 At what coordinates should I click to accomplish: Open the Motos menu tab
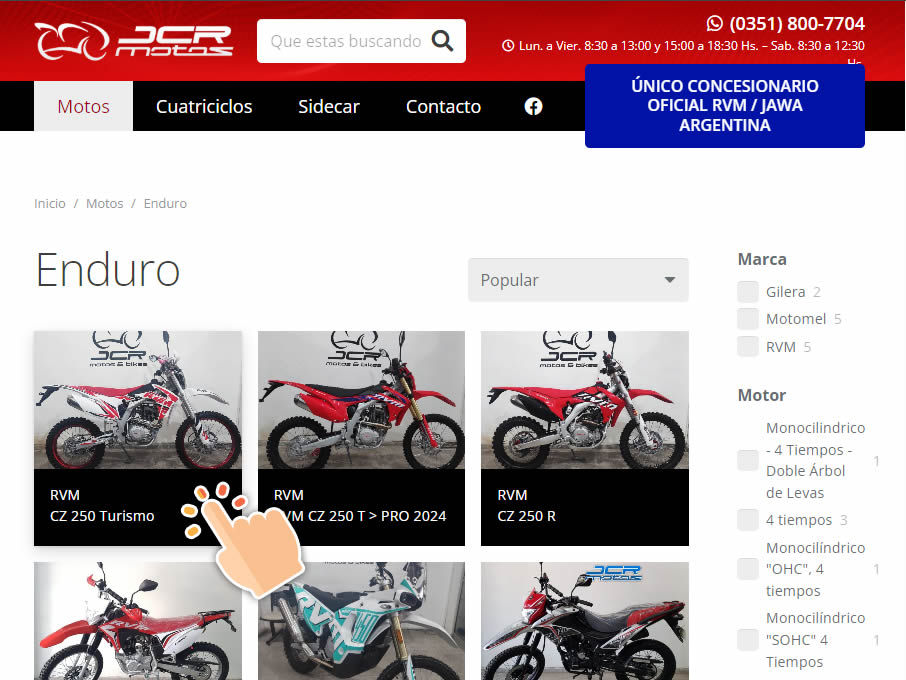pyautogui.click(x=83, y=106)
